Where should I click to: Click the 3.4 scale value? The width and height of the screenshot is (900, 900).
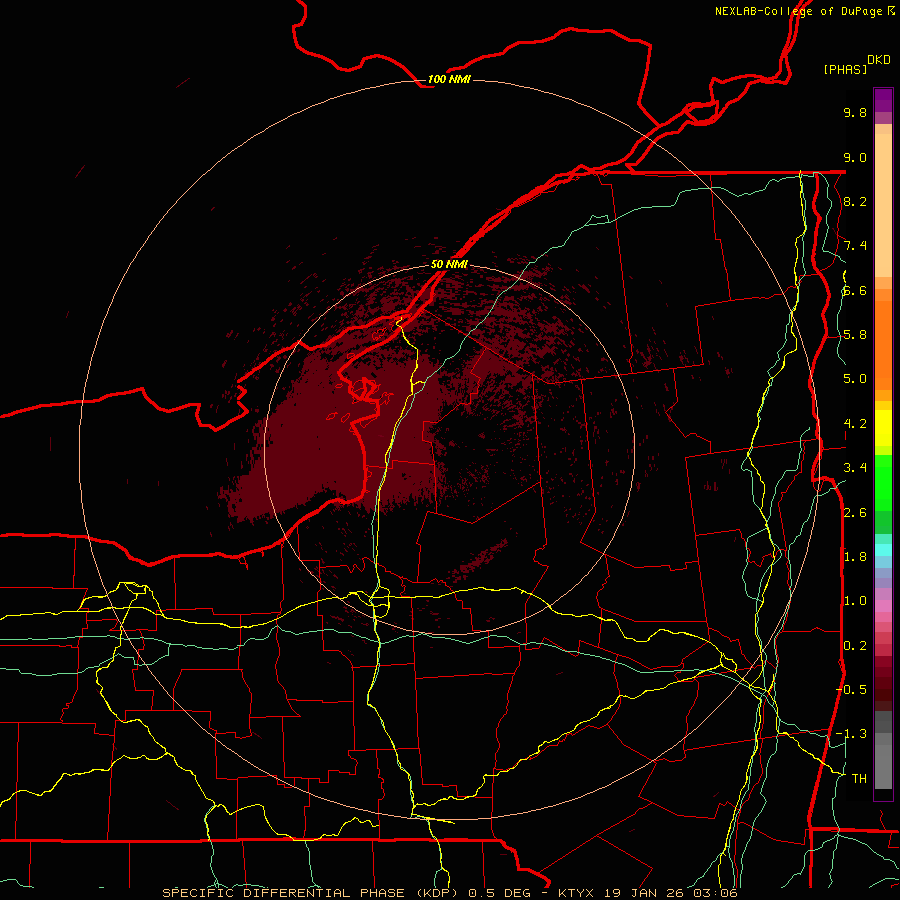(855, 468)
